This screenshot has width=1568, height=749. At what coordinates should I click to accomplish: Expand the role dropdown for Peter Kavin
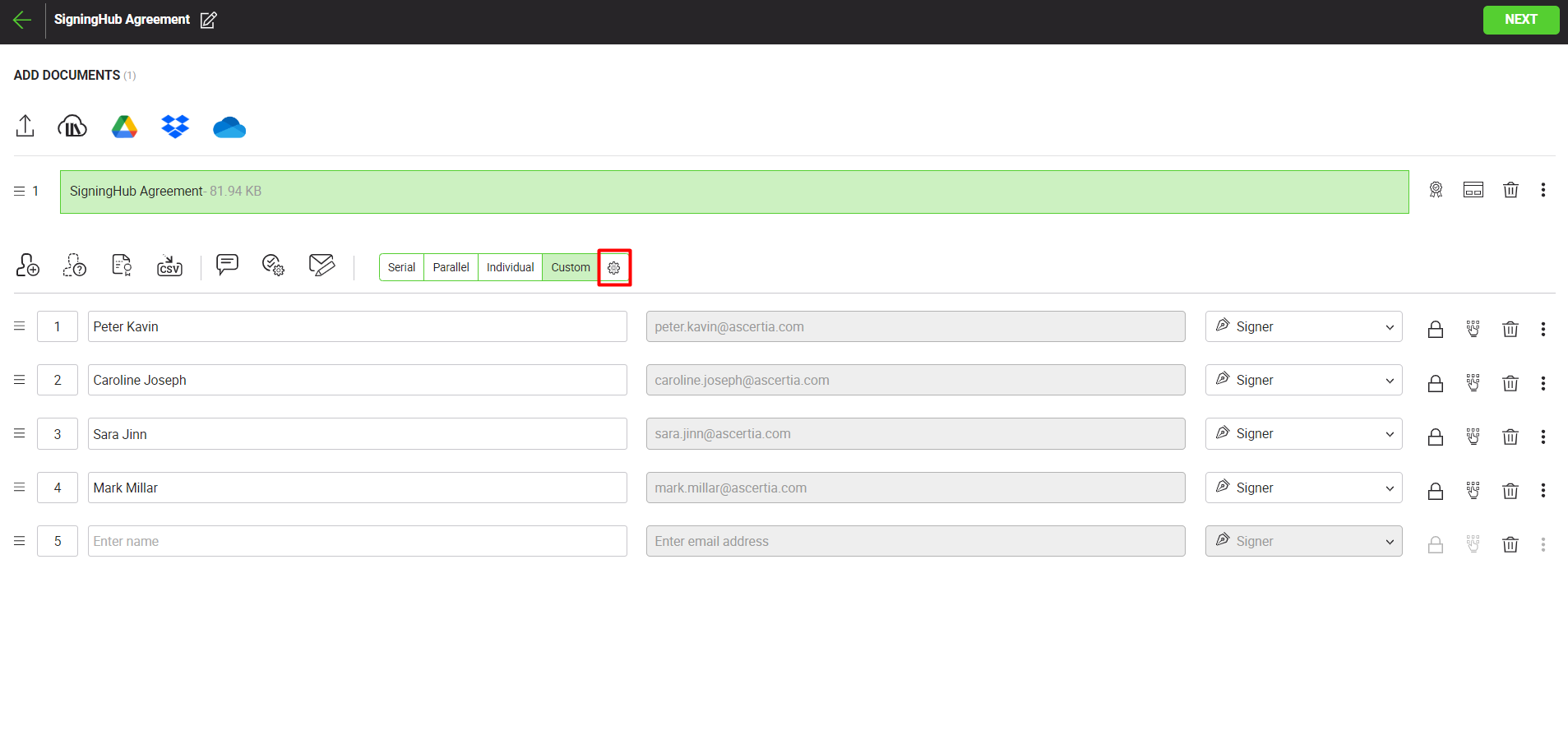[1303, 326]
